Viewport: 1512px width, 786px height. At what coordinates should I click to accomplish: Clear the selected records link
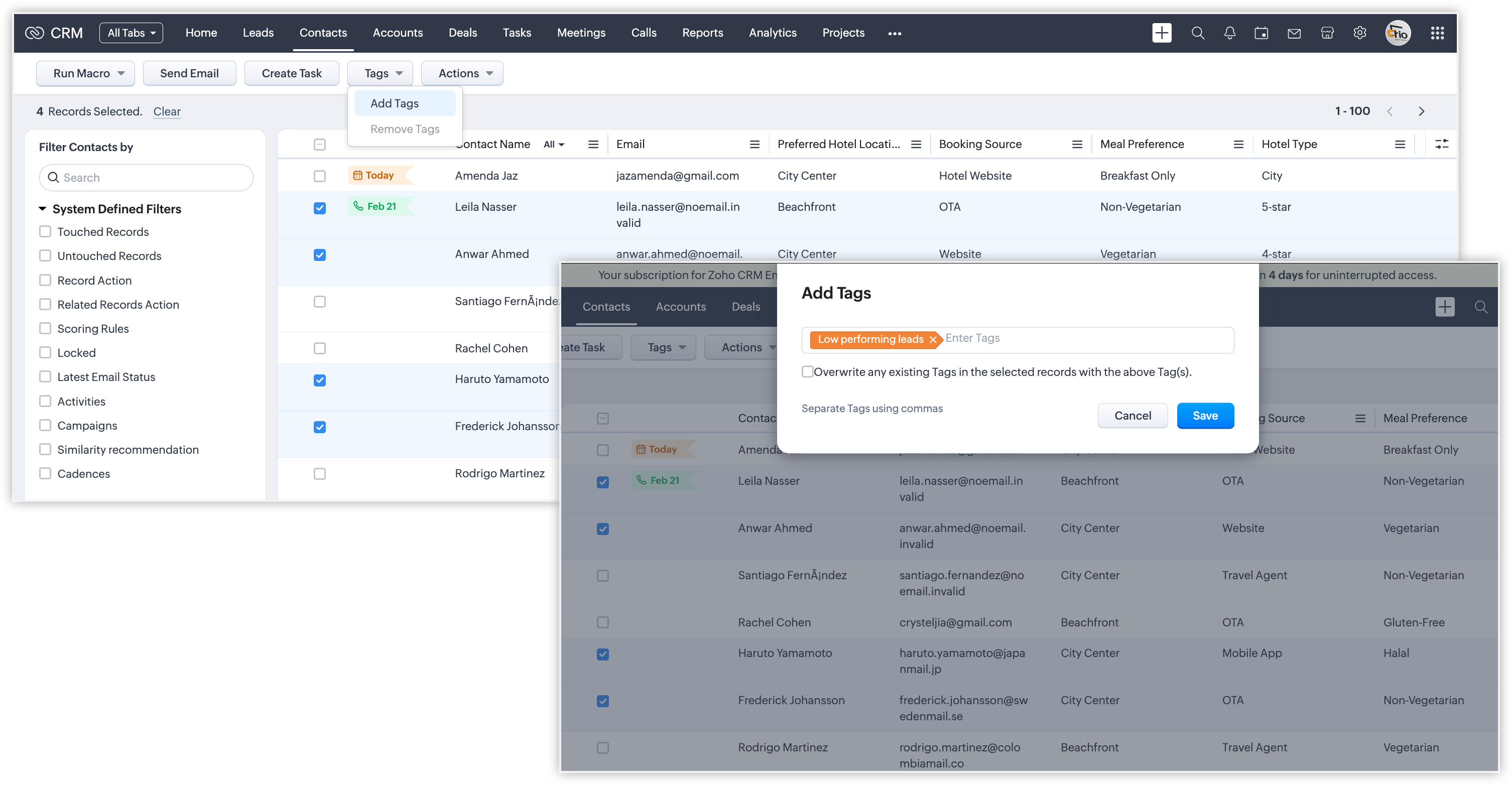coord(167,111)
